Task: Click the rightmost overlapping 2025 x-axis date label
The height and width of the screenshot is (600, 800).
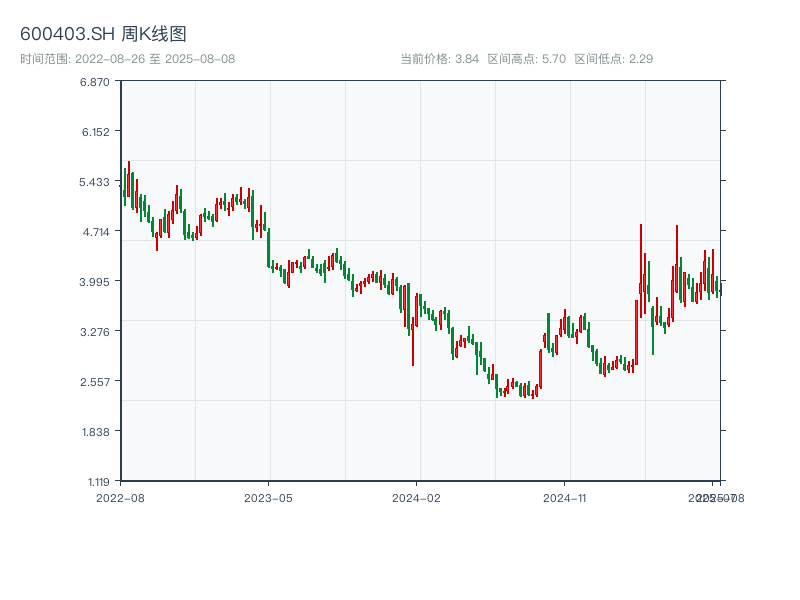Action: [x=725, y=497]
